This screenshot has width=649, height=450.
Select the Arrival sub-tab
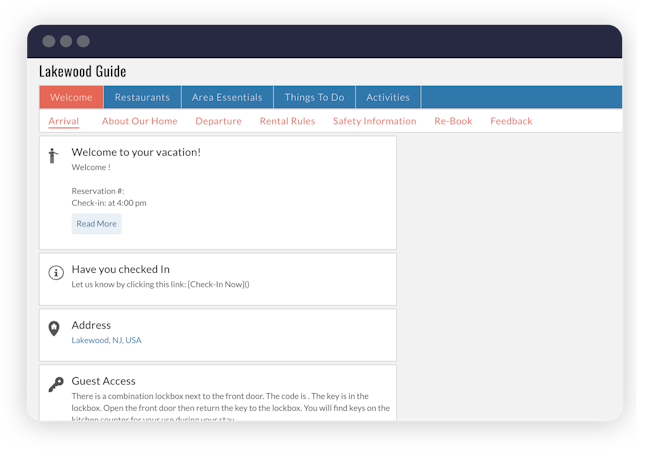[x=63, y=121]
